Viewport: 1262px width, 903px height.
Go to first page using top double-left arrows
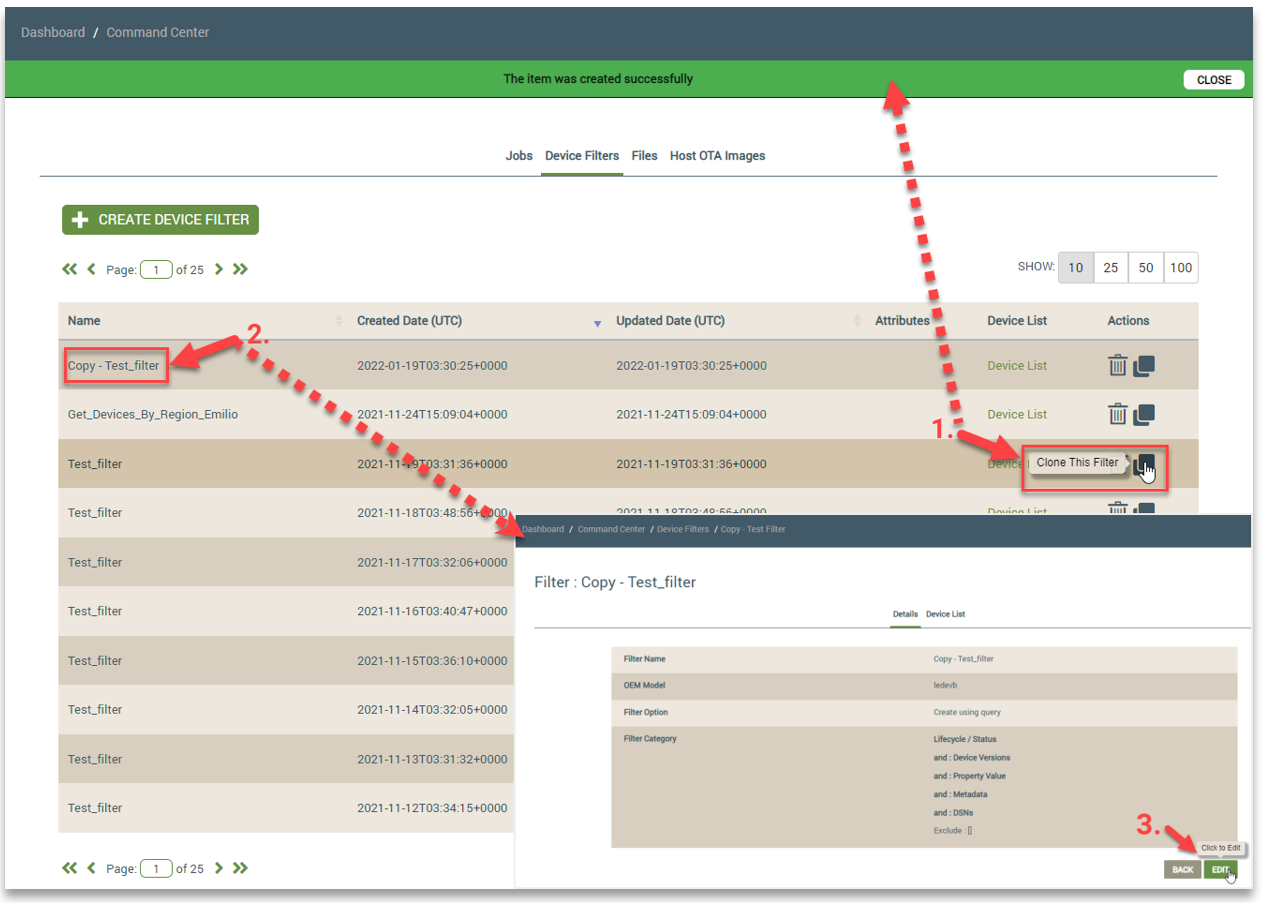(x=69, y=269)
